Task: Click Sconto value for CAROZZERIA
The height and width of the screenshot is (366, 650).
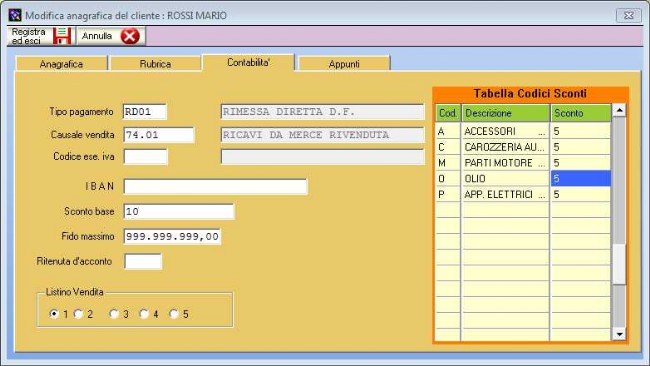Action: pos(581,147)
